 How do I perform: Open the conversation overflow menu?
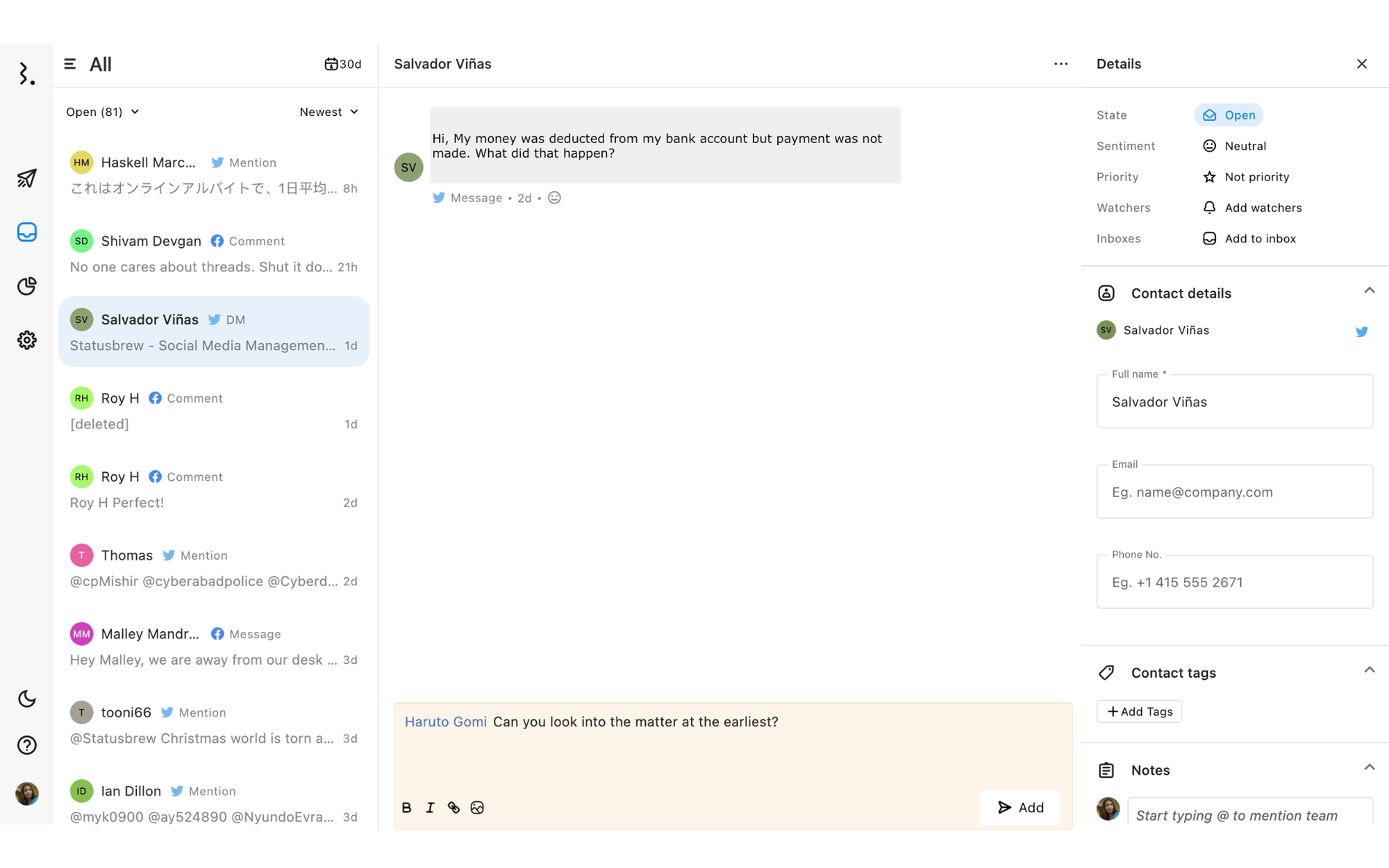click(1061, 64)
